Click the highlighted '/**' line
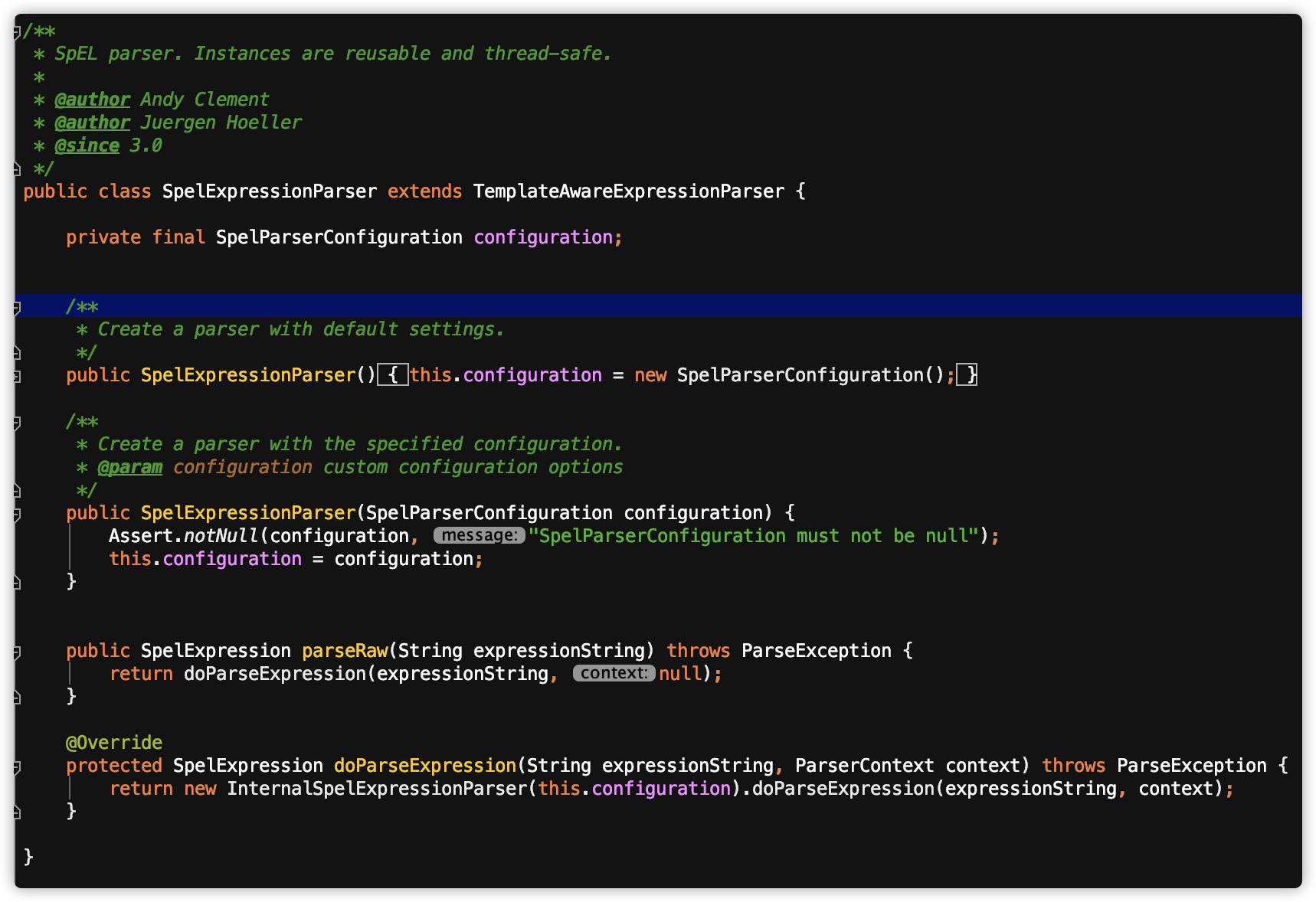This screenshot has height=902, width=1316. point(658,306)
